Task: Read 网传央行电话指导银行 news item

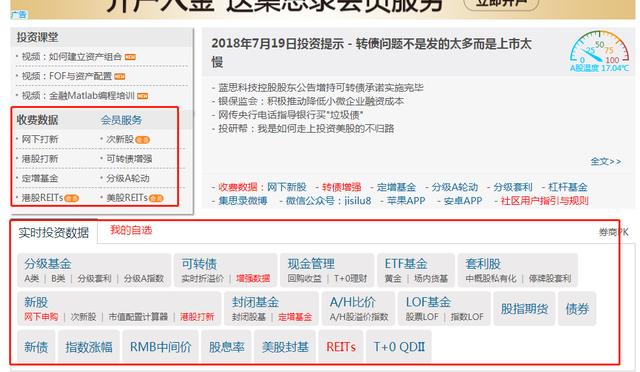Action: pos(291,115)
